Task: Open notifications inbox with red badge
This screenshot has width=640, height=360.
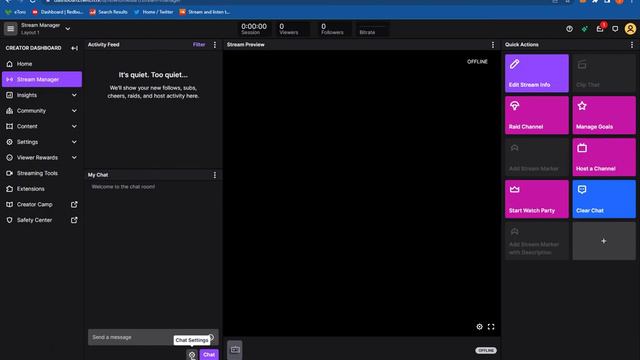Action: click(600, 29)
